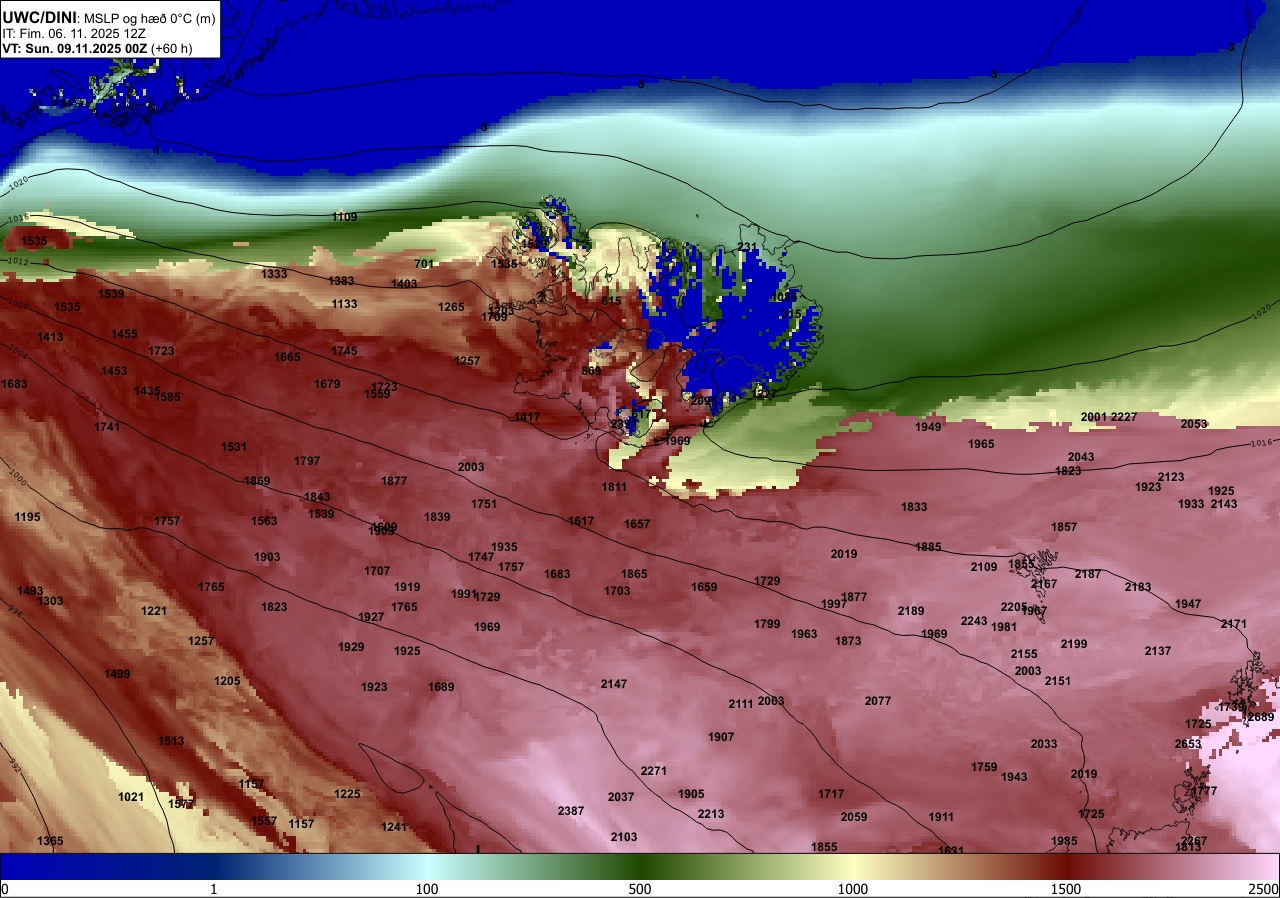Click the height value 1413

click(50, 337)
